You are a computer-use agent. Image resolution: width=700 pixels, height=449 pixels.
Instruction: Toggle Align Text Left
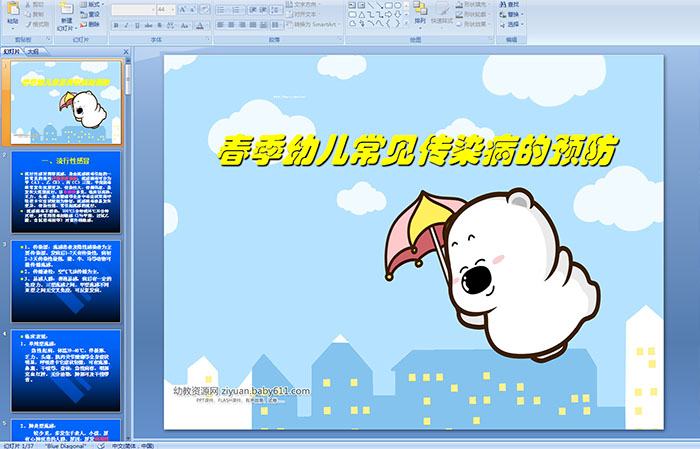221,25
